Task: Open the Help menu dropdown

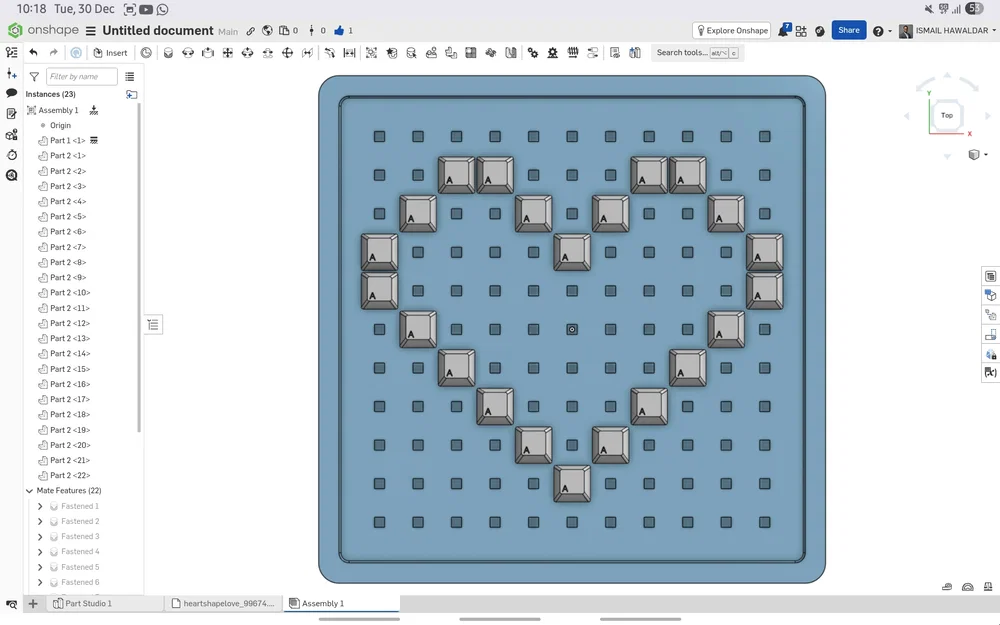Action: point(881,31)
